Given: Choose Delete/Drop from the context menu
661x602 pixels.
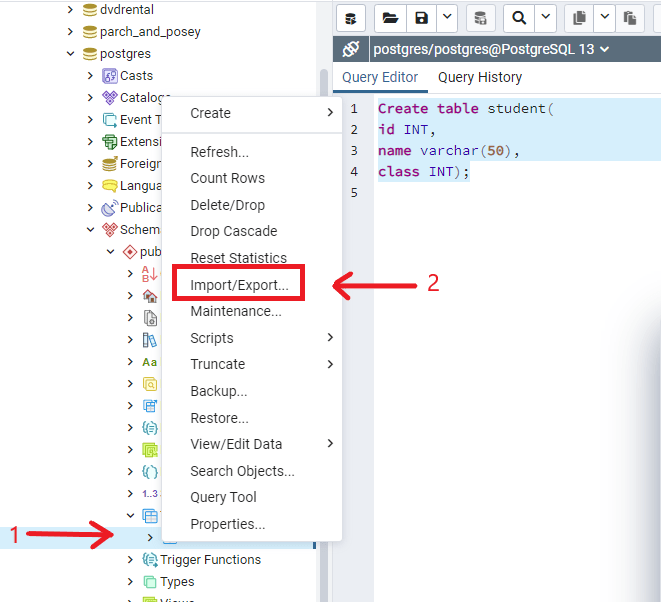Looking at the screenshot, I should 252,205.
